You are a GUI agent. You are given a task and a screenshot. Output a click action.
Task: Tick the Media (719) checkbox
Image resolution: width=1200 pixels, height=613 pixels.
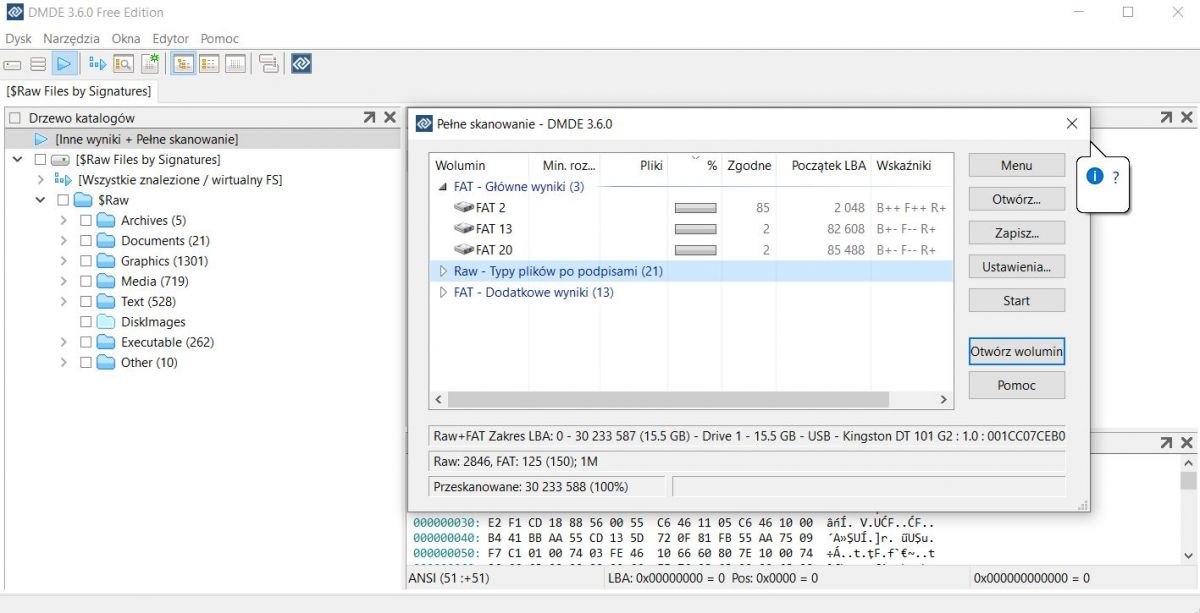tap(86, 281)
